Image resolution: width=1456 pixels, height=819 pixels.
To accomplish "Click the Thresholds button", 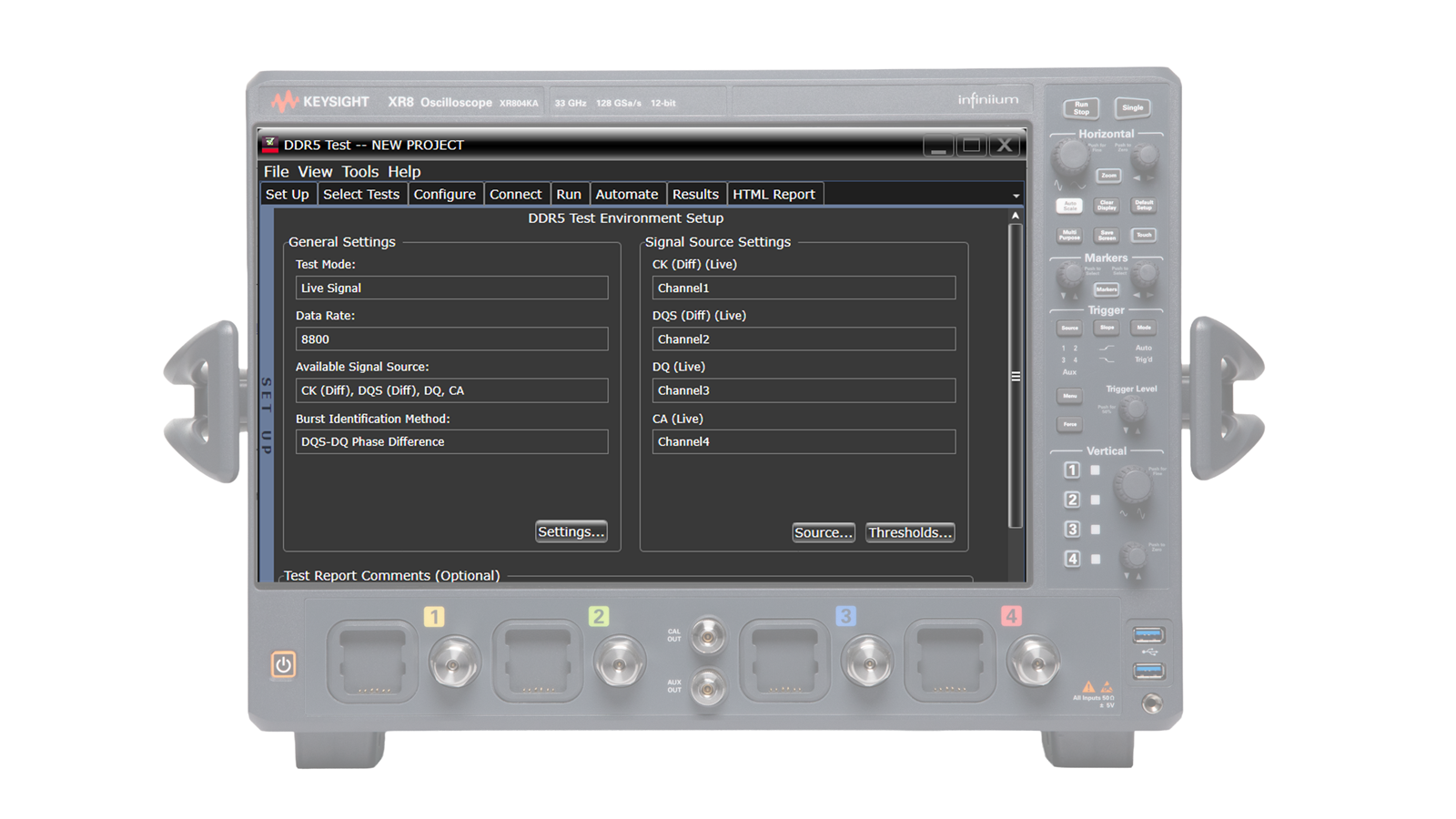I will [x=910, y=532].
